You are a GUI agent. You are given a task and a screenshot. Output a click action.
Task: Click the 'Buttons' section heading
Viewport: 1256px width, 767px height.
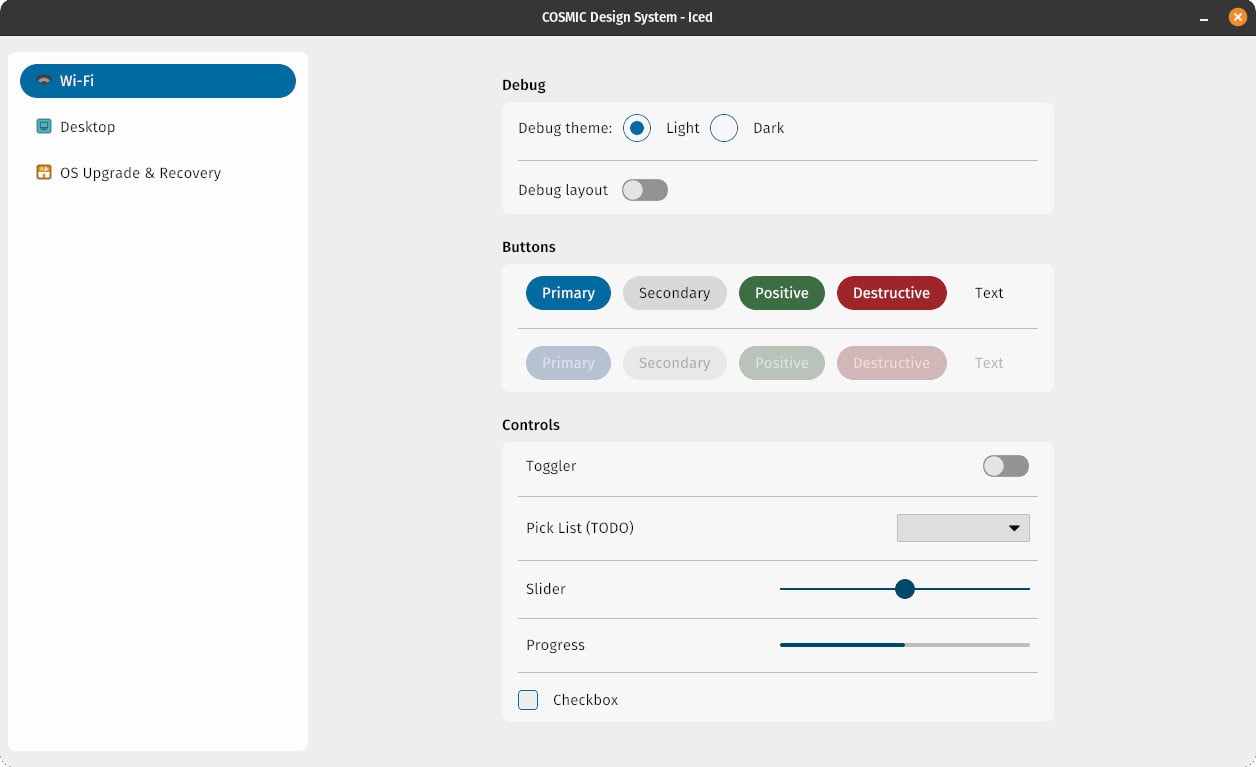click(x=529, y=247)
